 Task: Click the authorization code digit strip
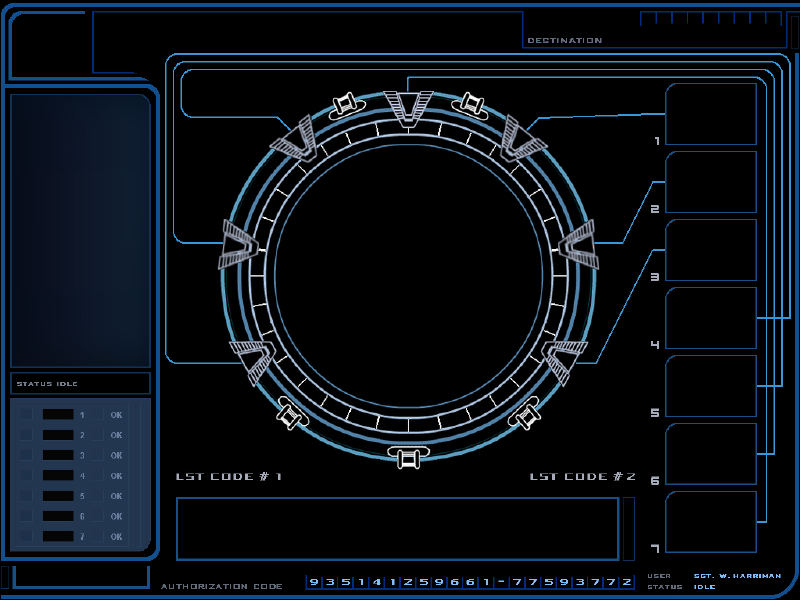470,582
